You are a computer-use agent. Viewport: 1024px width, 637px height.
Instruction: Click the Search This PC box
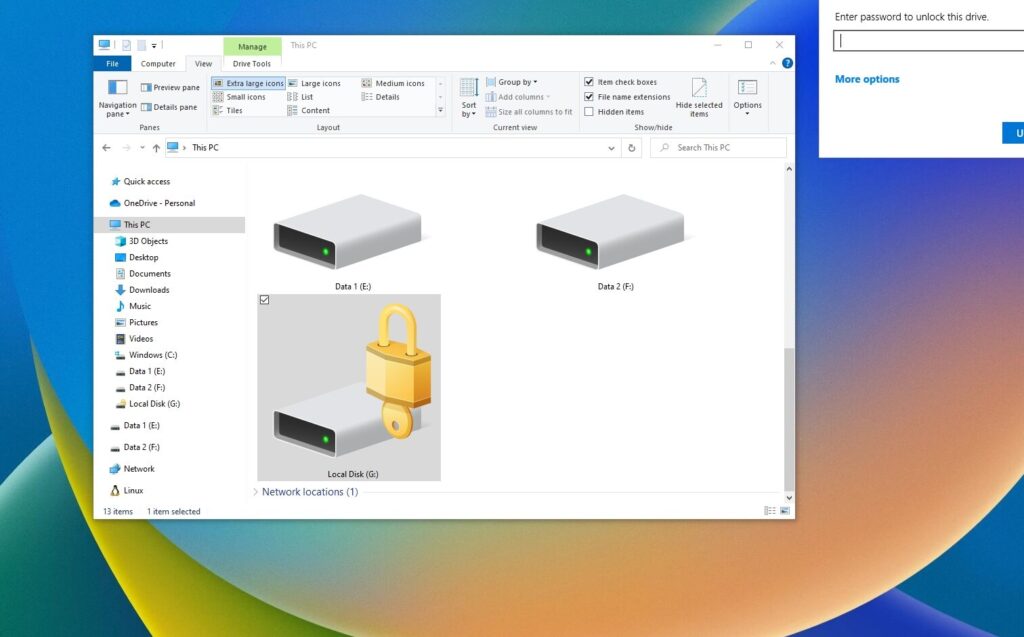(x=718, y=148)
